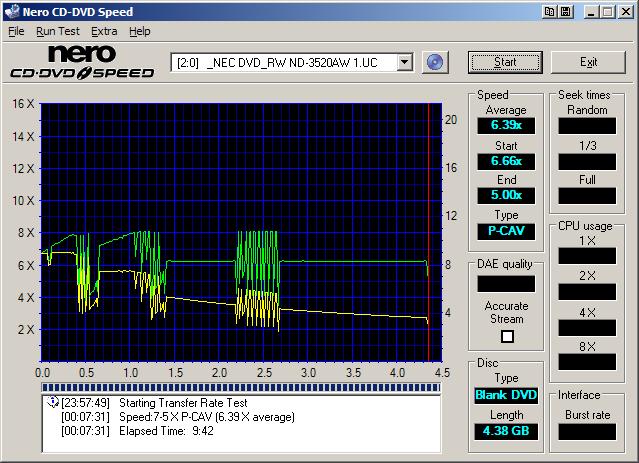The image size is (639, 463).
Task: Click the Start speed 6.66x value
Action: (506, 161)
